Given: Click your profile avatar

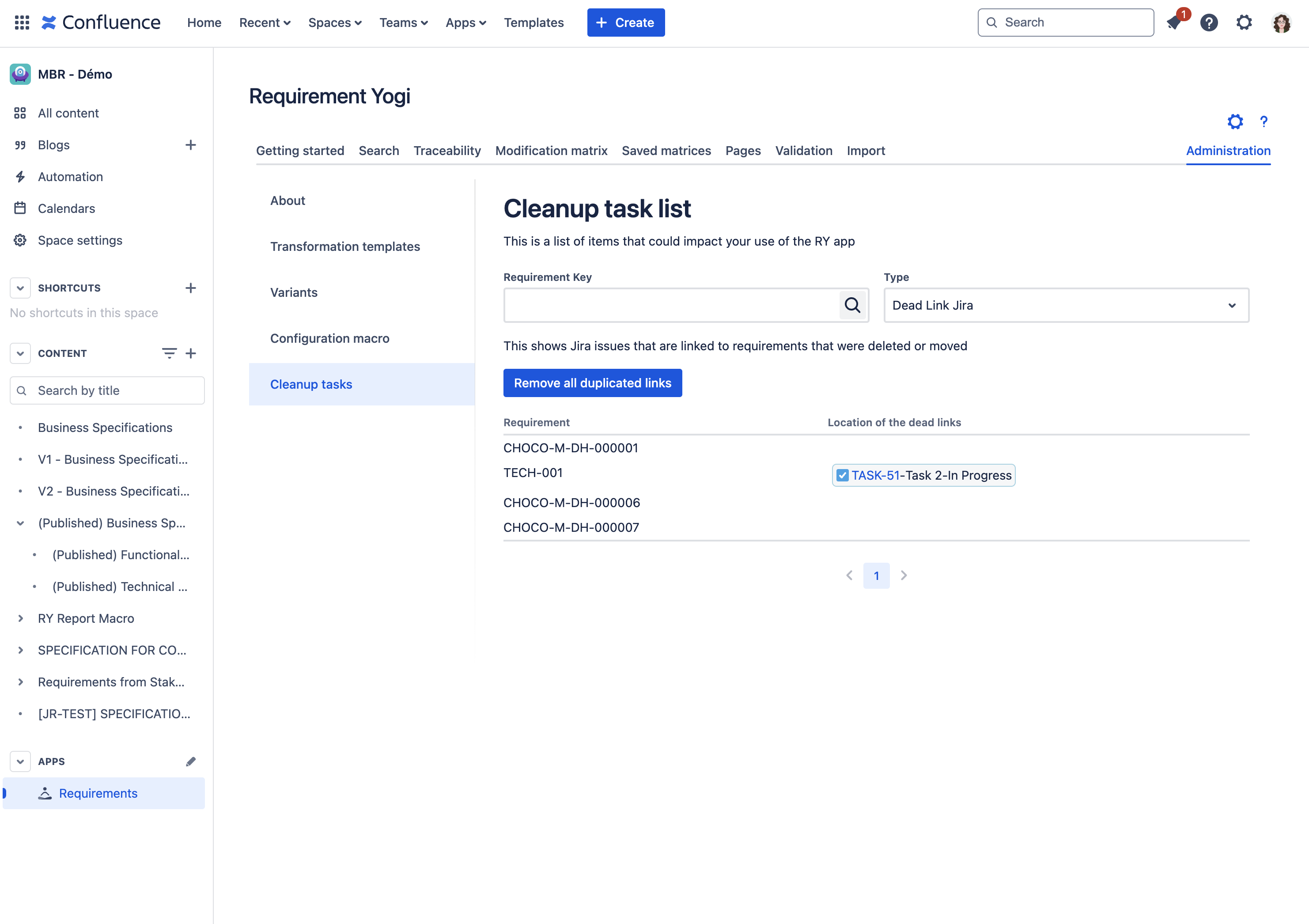Looking at the screenshot, I should (1282, 23).
